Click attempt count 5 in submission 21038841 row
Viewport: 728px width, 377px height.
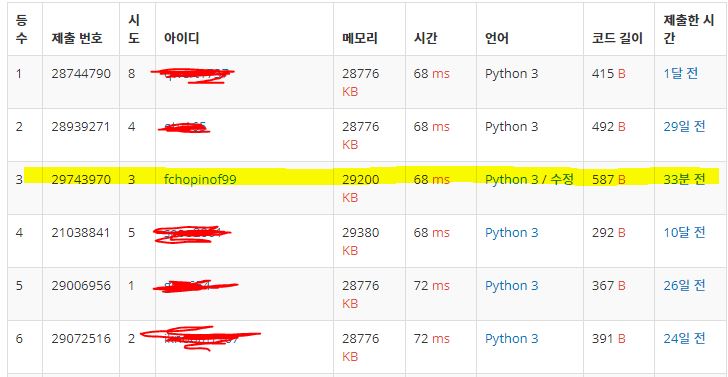pyautogui.click(x=132, y=233)
